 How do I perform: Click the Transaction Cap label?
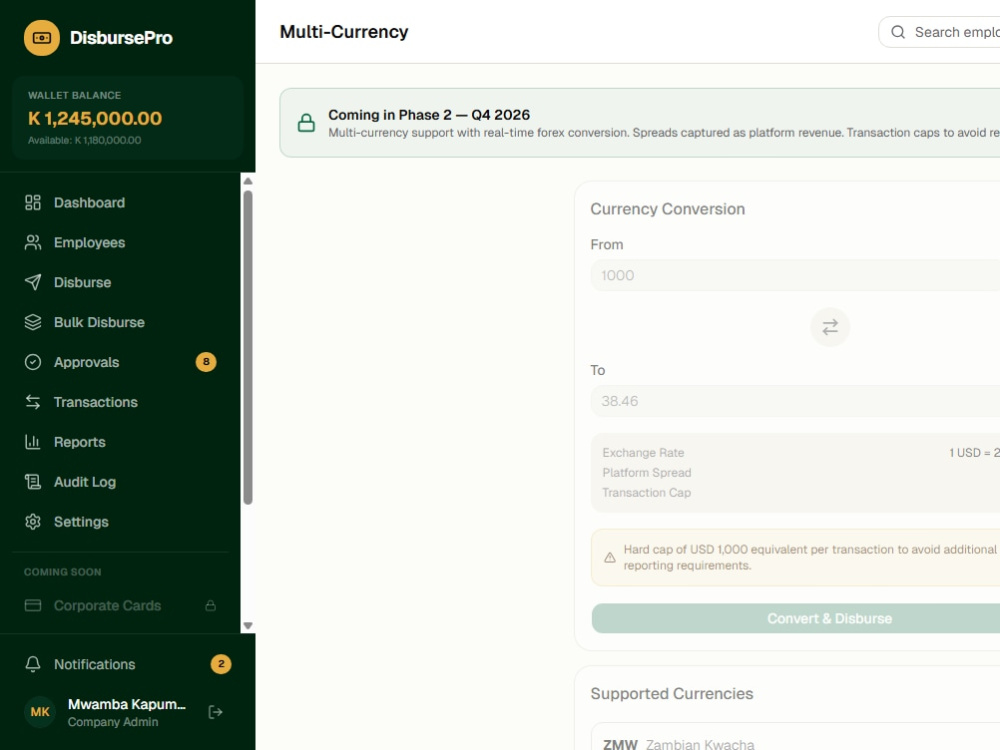pyautogui.click(x=647, y=492)
